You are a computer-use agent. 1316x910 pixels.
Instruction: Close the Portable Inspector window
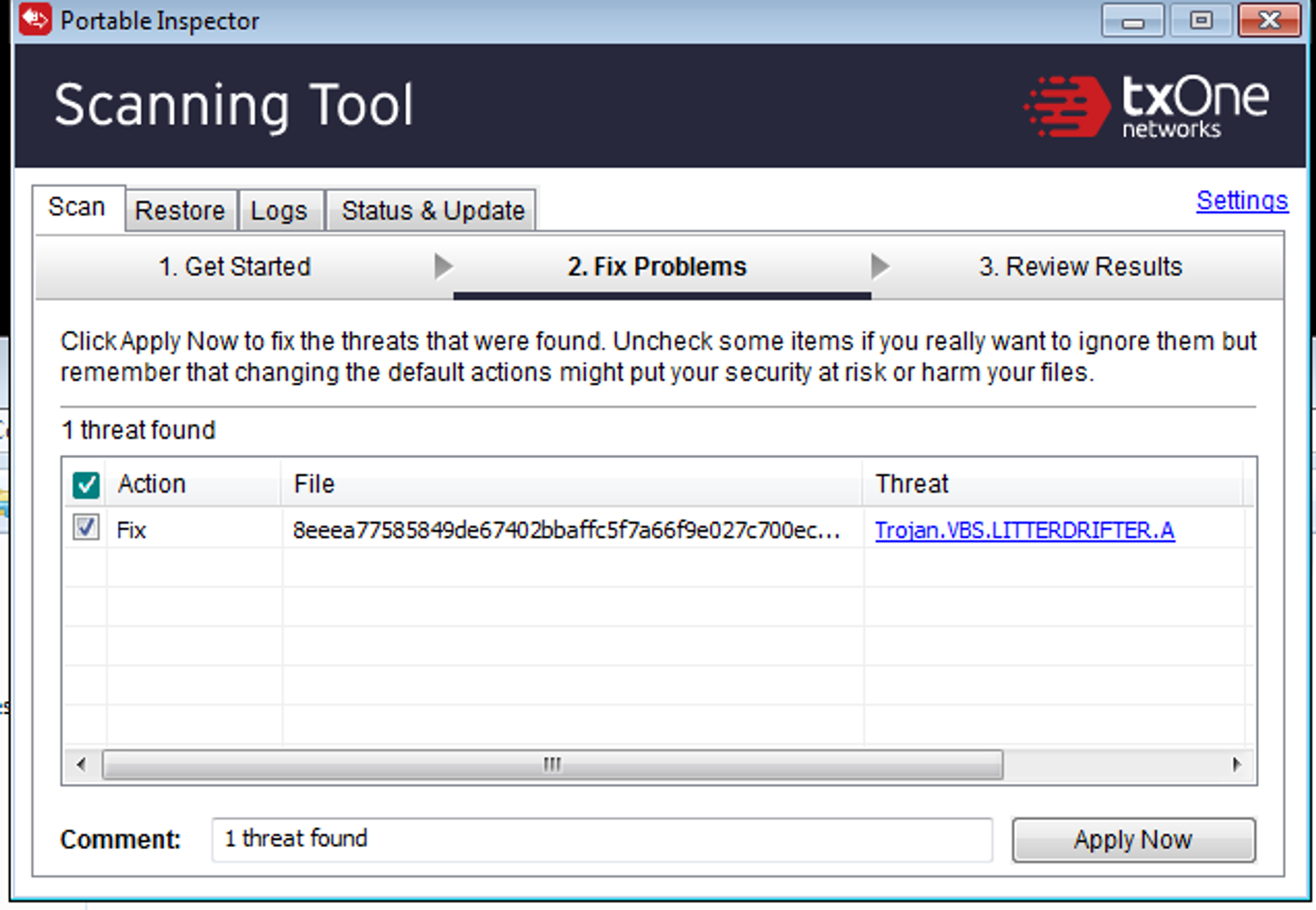pyautogui.click(x=1269, y=21)
